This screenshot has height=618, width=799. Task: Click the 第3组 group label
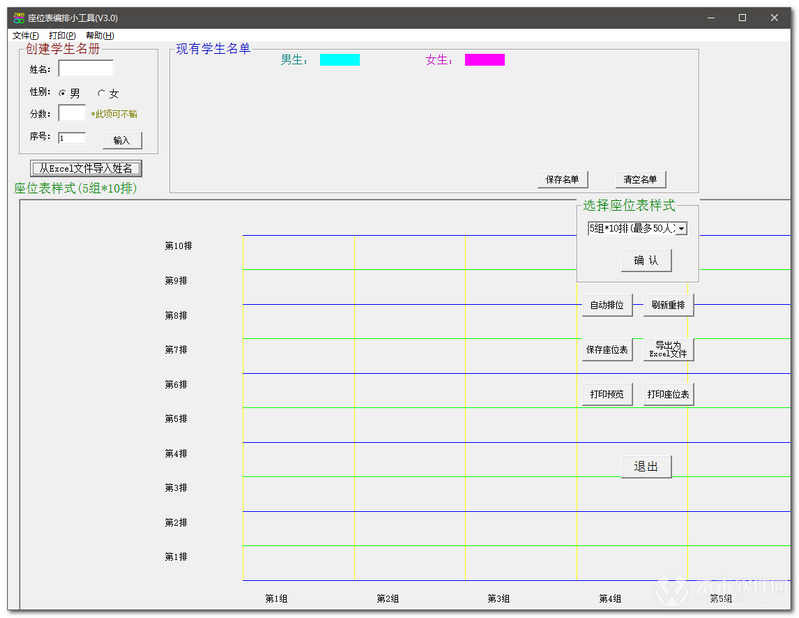(x=498, y=599)
